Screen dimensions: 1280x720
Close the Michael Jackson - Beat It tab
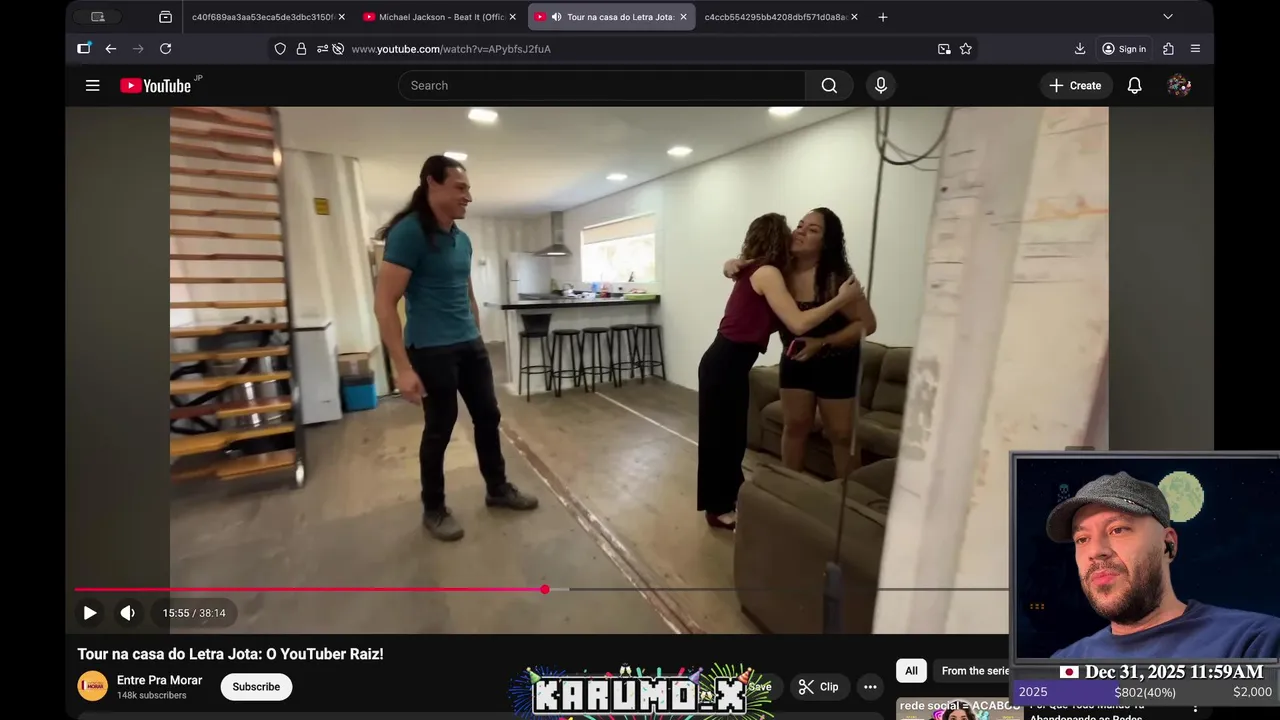[513, 17]
